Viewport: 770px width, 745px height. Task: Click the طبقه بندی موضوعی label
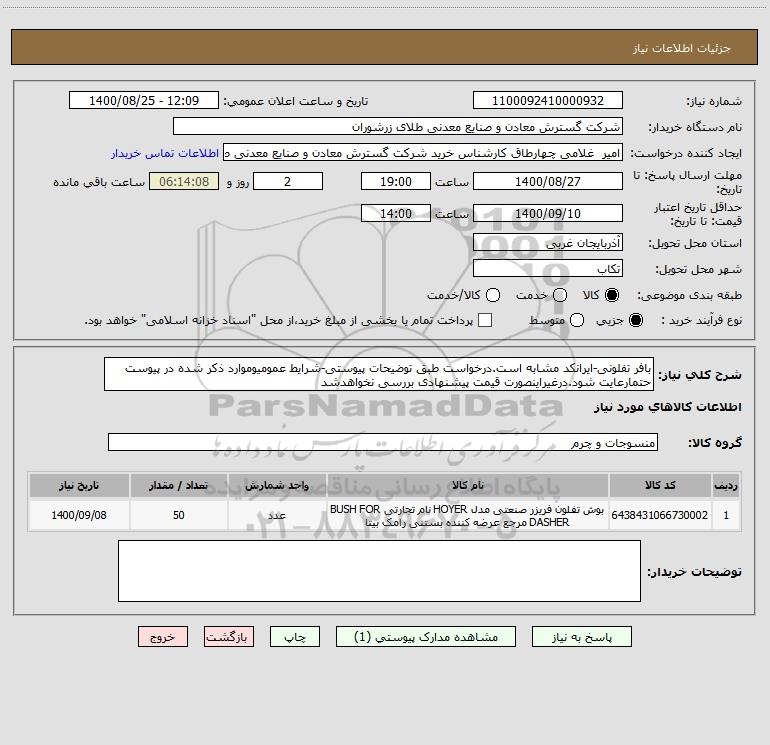(x=689, y=295)
